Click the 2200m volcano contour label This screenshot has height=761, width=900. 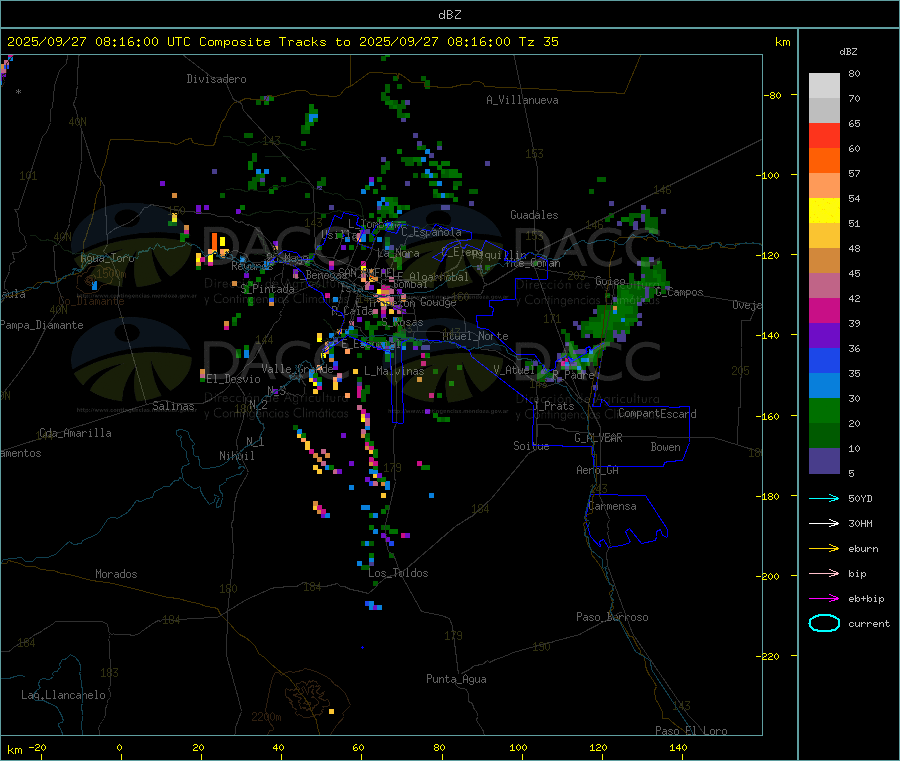[x=266, y=717]
